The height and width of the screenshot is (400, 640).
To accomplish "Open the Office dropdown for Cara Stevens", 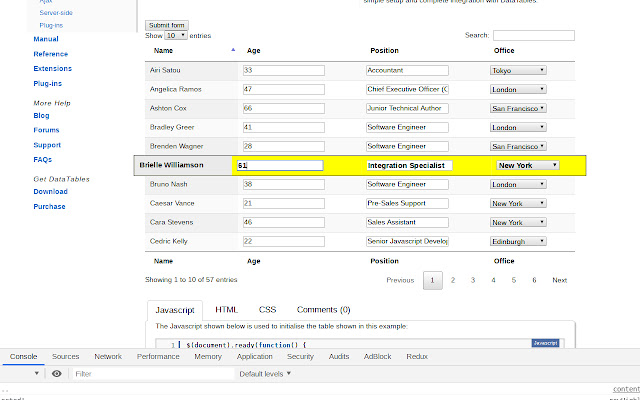I will coord(518,222).
